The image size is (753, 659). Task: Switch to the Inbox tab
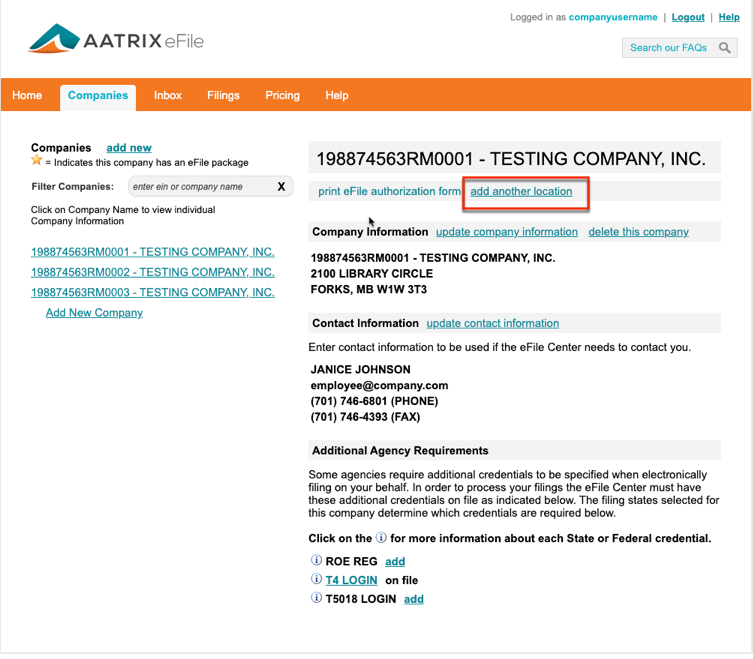pyautogui.click(x=168, y=96)
